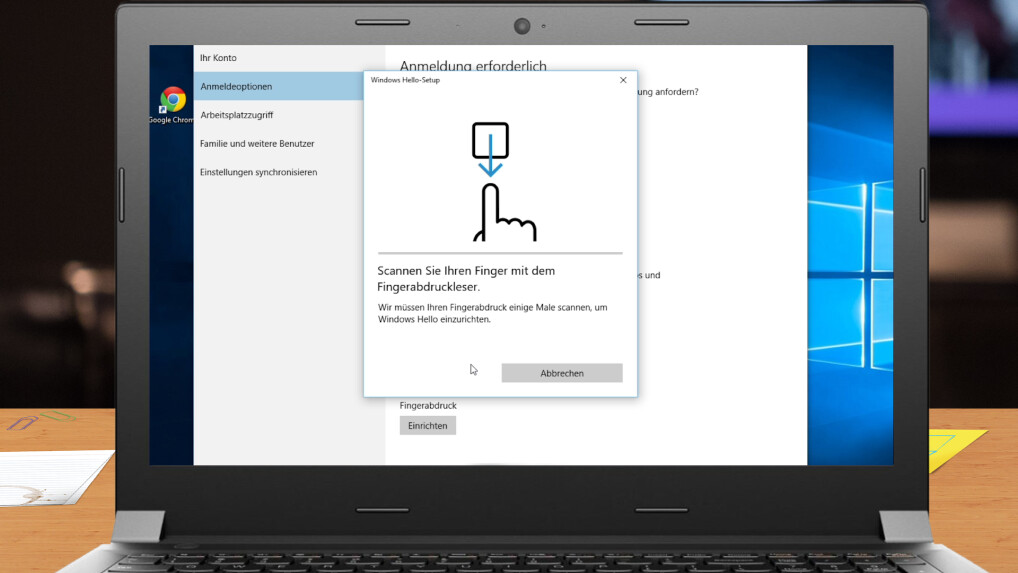
Task: Click the Windows Hello-Setup title bar
Action: 480,80
